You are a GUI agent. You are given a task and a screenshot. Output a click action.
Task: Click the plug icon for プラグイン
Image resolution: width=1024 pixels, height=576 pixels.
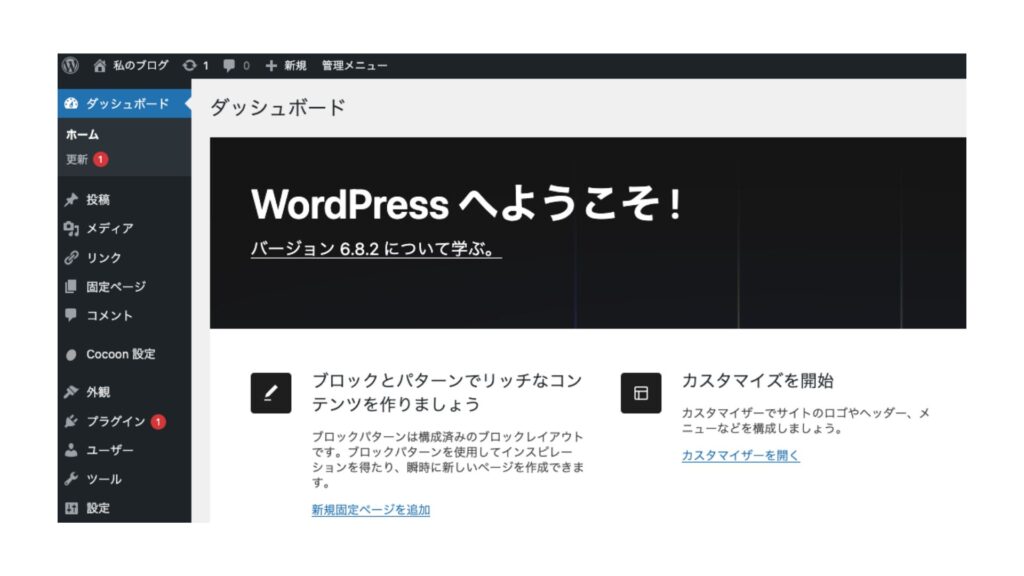71,421
